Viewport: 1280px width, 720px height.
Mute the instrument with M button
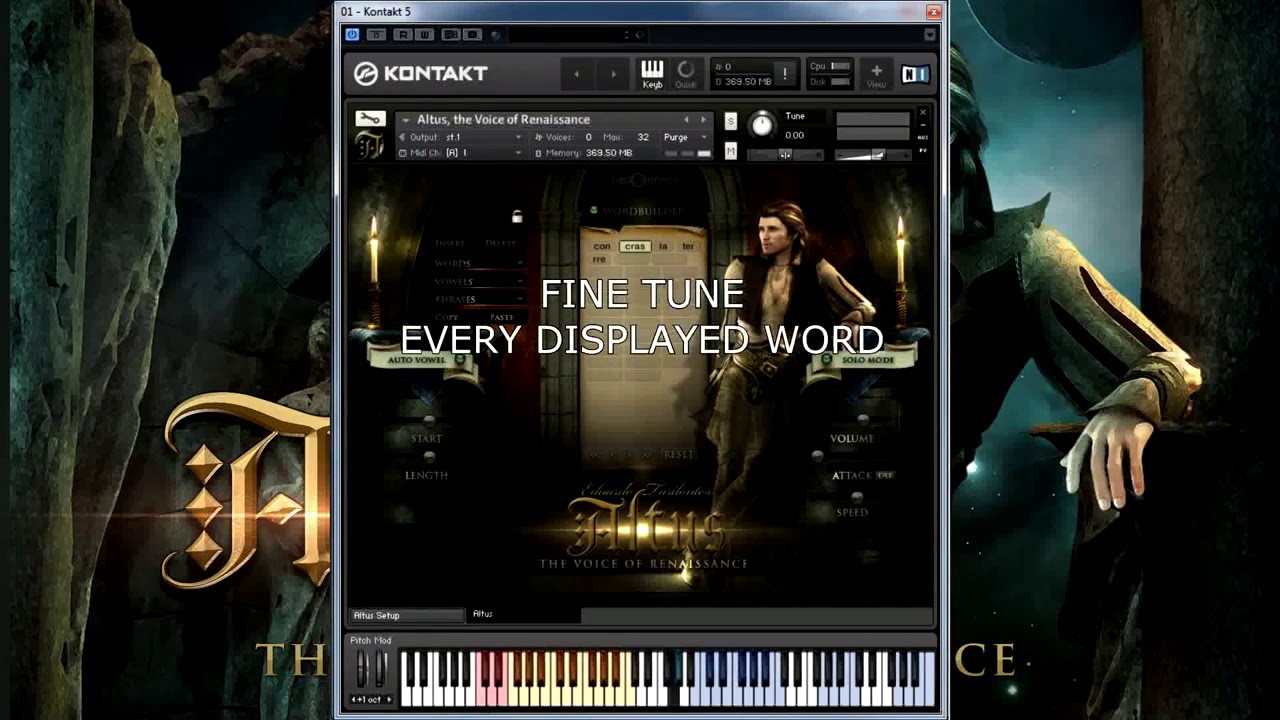coord(731,151)
